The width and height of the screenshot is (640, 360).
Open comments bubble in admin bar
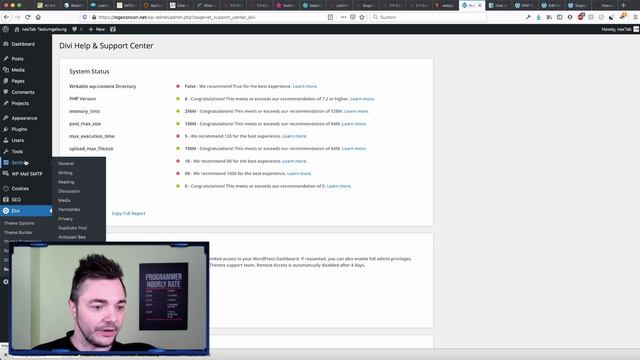pyautogui.click(x=77, y=29)
